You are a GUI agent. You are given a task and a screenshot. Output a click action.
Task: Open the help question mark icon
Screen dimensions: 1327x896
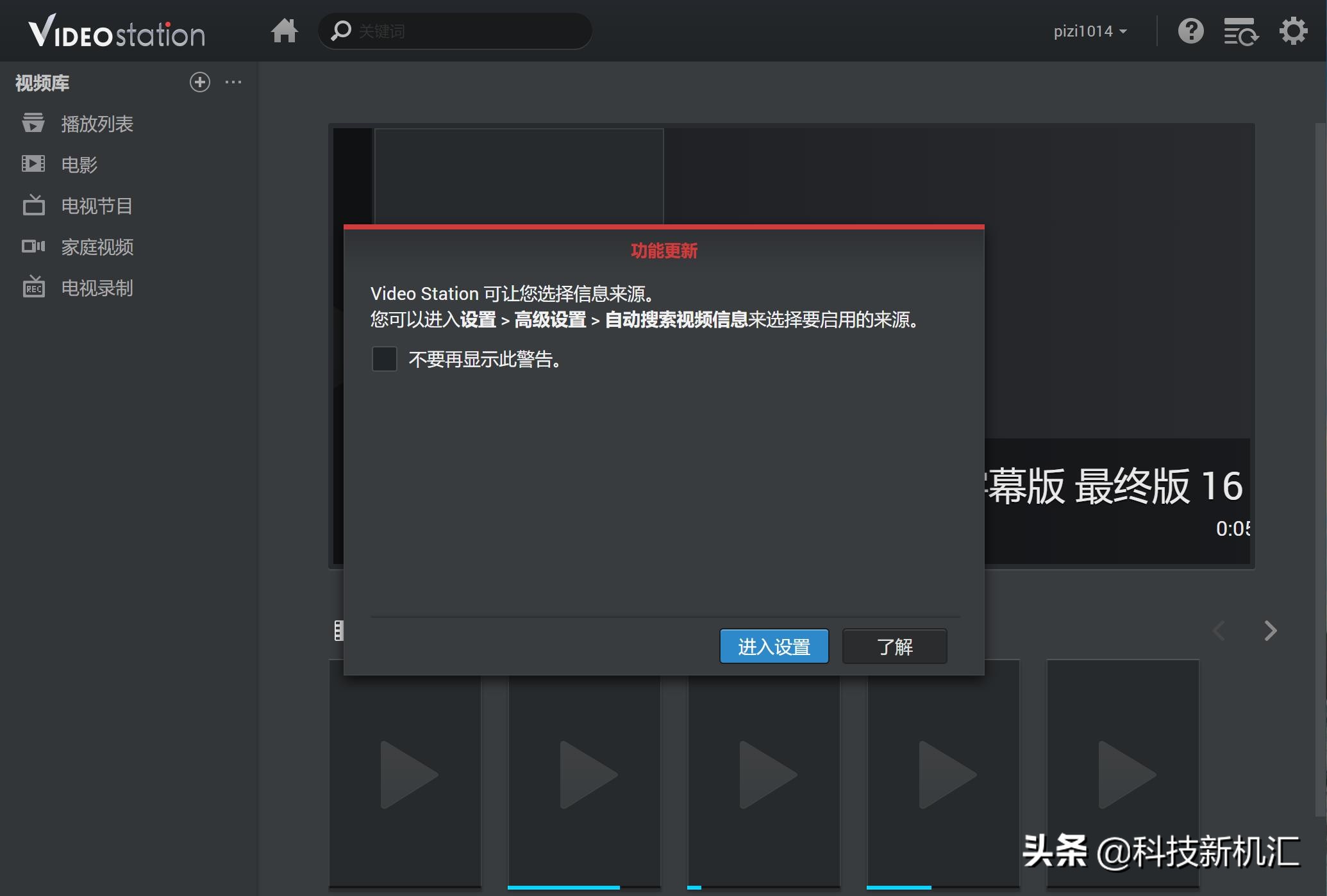pyautogui.click(x=1190, y=31)
